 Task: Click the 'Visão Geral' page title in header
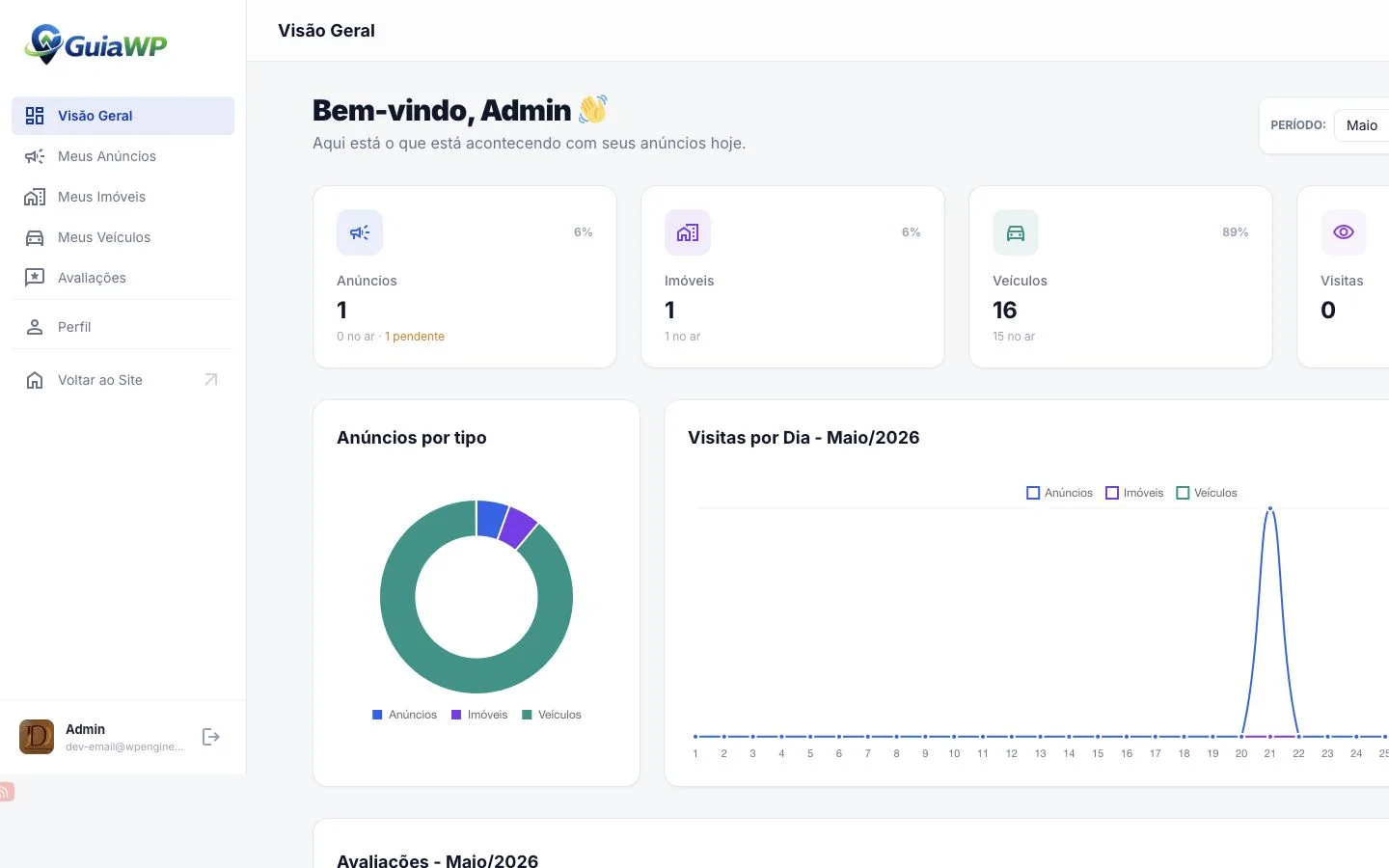click(x=326, y=31)
